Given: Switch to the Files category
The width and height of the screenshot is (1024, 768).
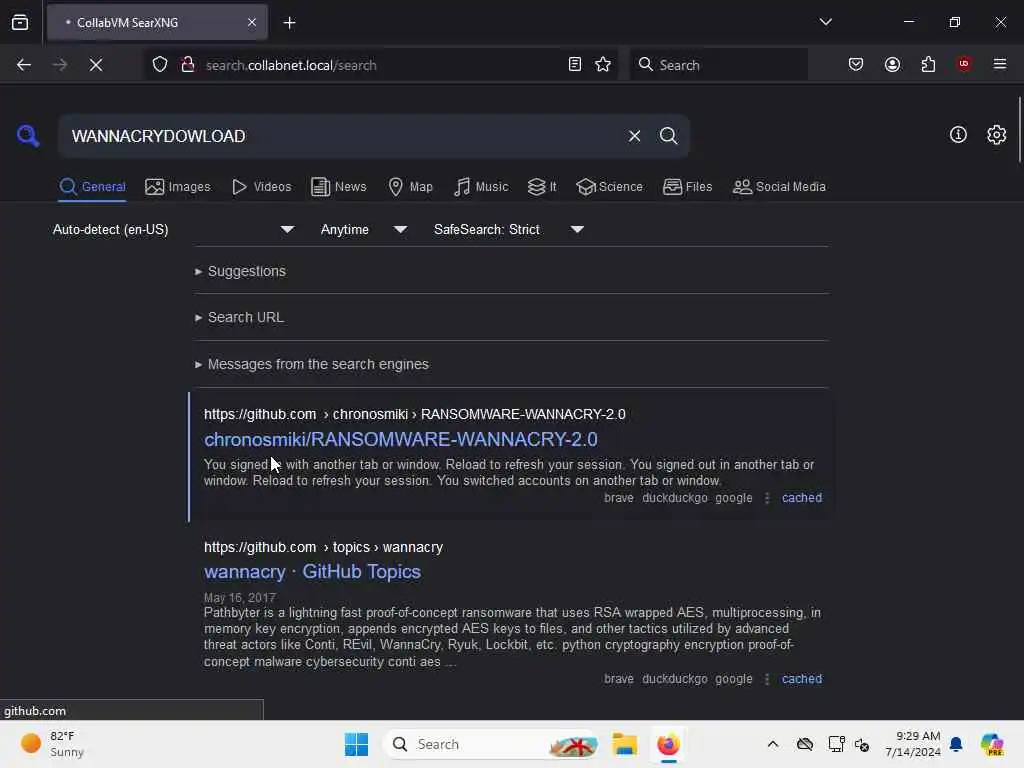Looking at the screenshot, I should pyautogui.click(x=687, y=187).
